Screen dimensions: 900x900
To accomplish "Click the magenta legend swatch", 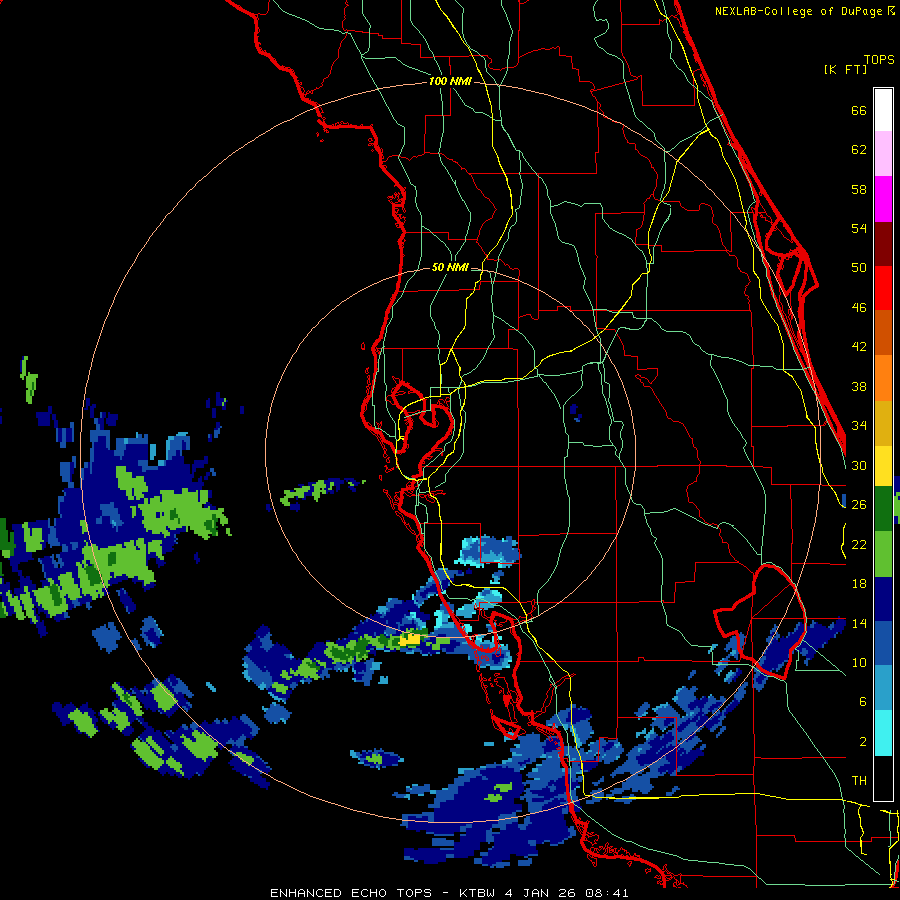I will 883,199.
